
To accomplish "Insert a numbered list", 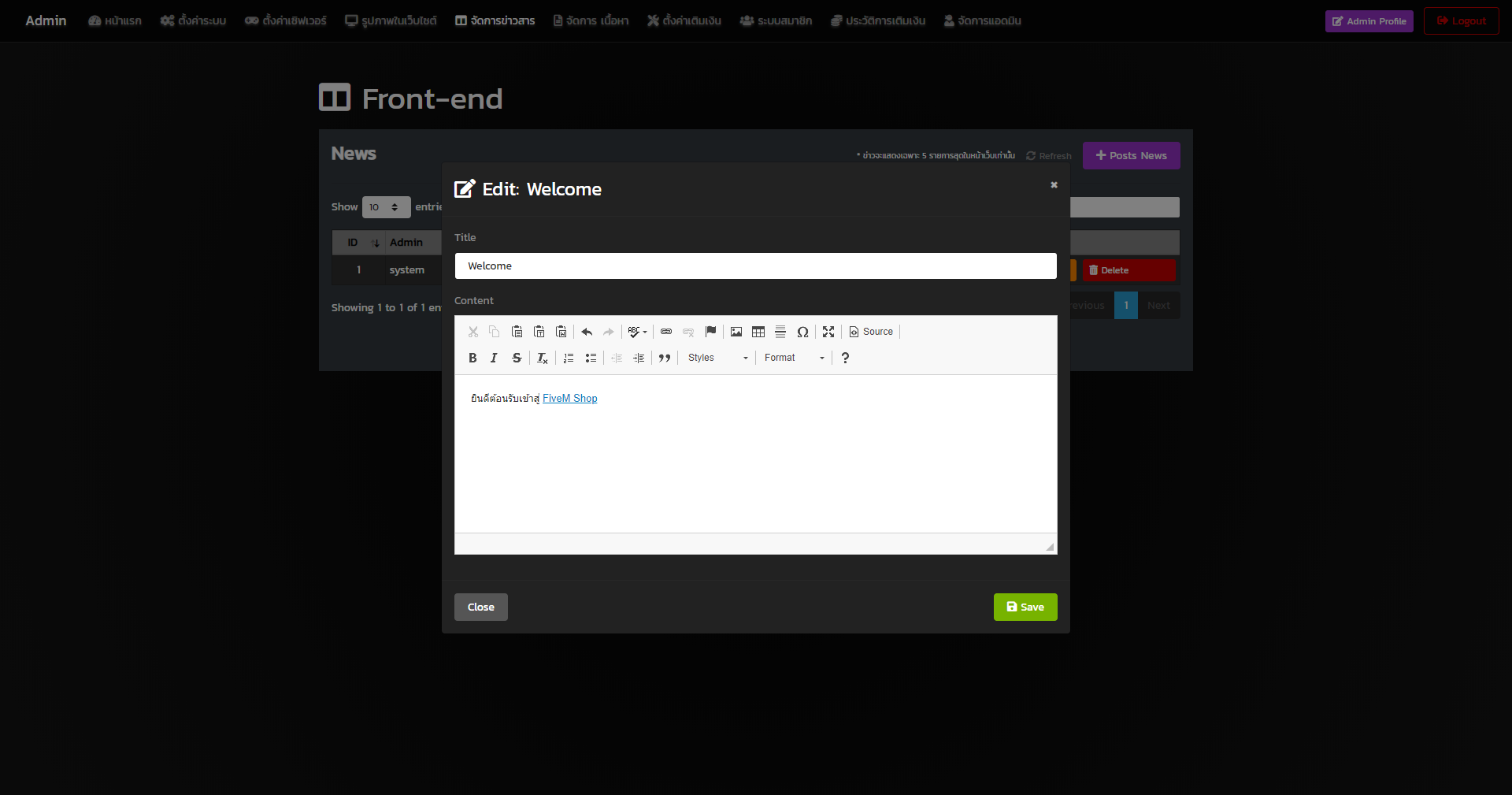I will tap(569, 358).
